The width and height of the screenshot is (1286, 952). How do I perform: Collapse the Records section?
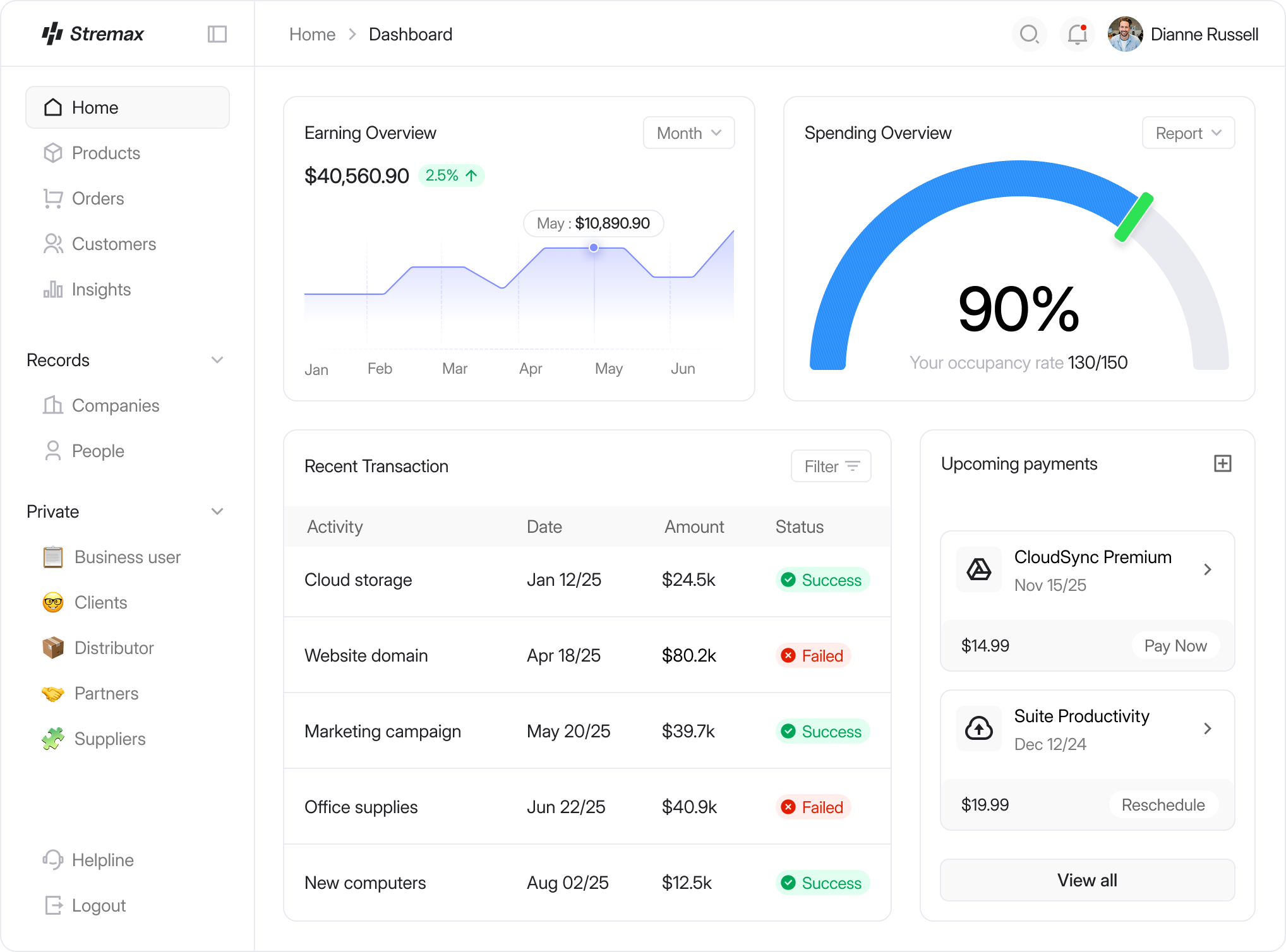click(x=217, y=360)
